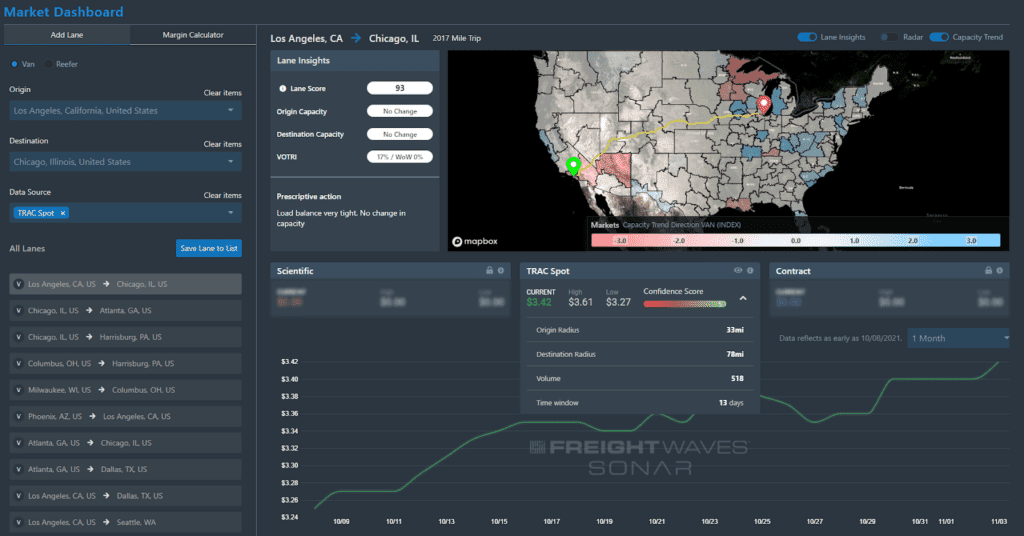Click the Mapbox logo on the map
This screenshot has height=536, width=1024.
[475, 241]
